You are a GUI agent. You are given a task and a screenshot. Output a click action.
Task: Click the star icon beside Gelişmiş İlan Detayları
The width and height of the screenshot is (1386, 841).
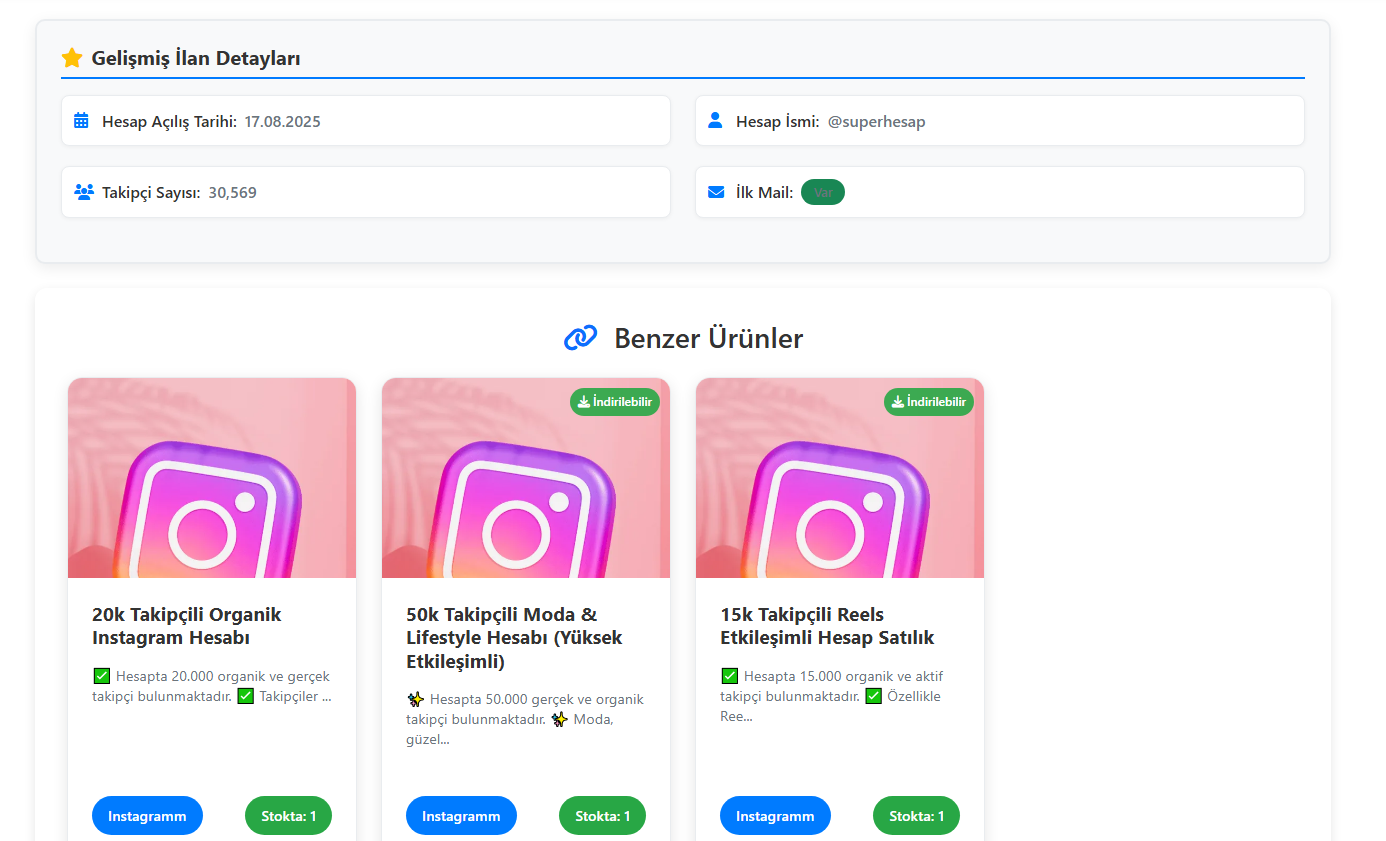click(72, 58)
